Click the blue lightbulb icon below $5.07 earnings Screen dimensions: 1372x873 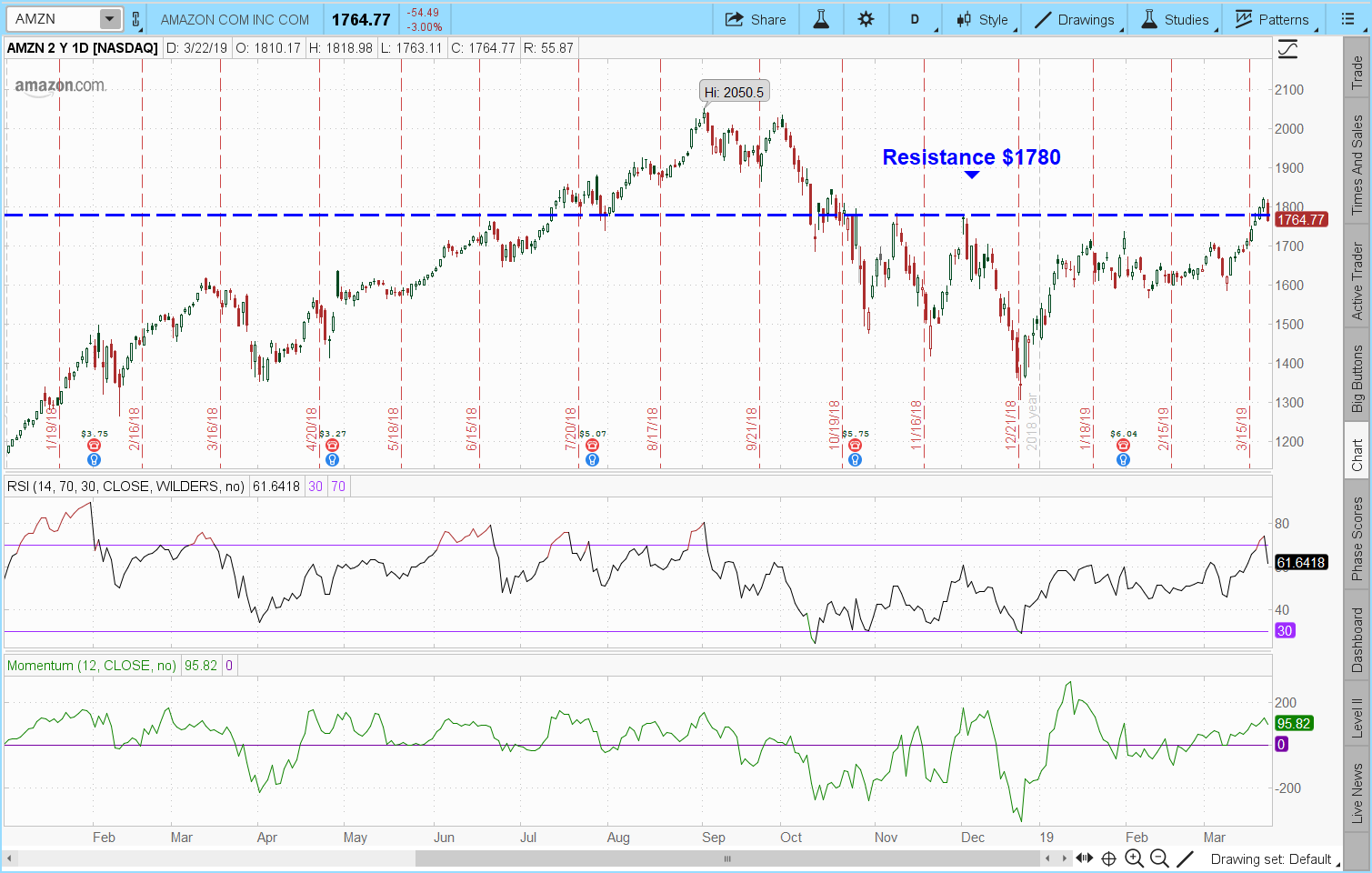593,460
